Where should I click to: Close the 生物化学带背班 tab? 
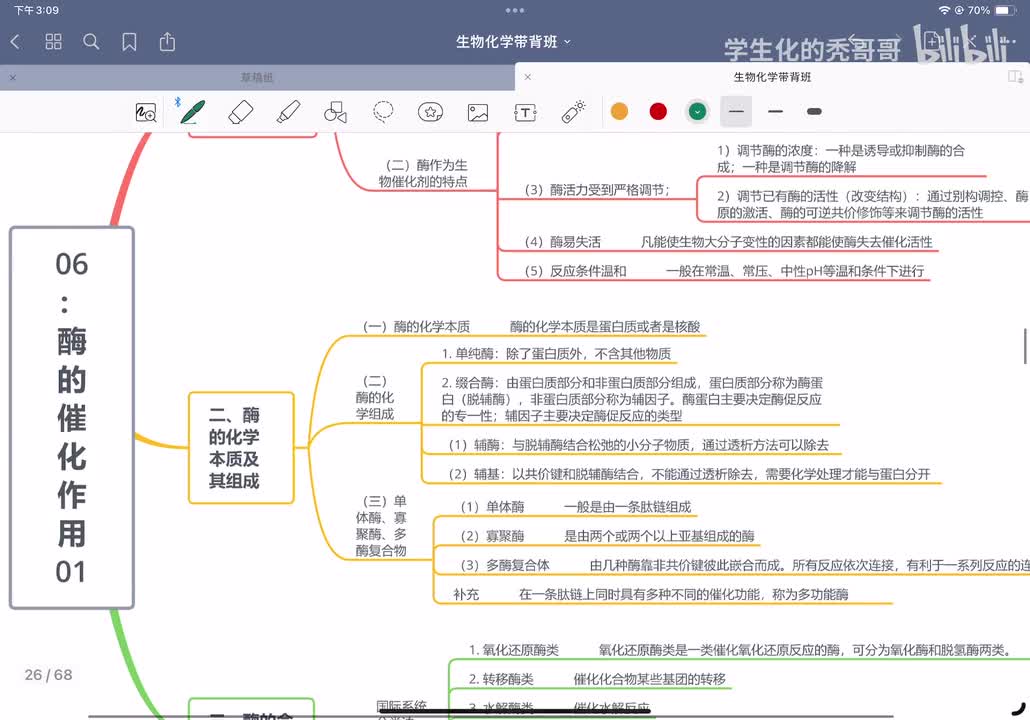527,77
